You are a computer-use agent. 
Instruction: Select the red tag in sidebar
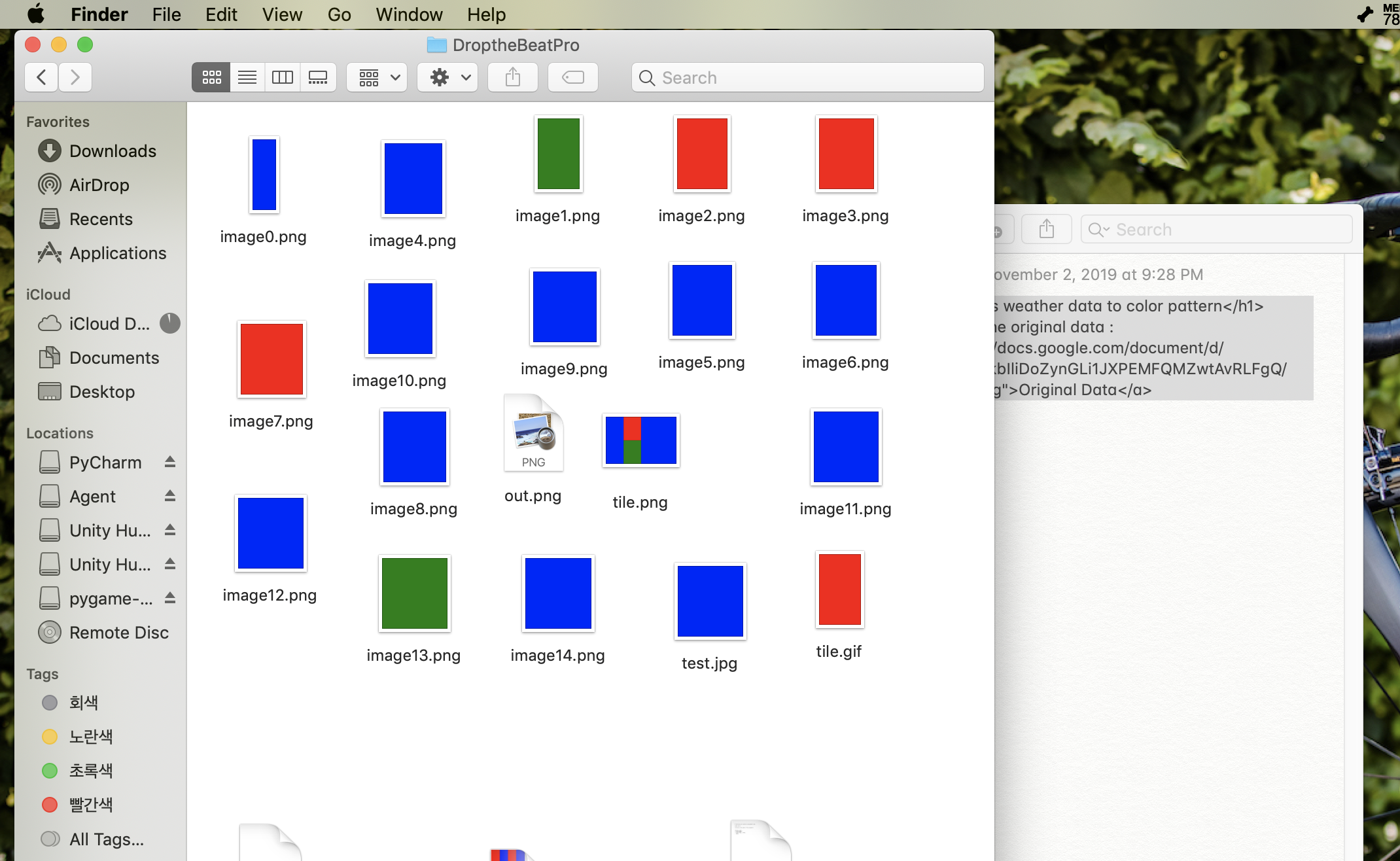click(90, 805)
